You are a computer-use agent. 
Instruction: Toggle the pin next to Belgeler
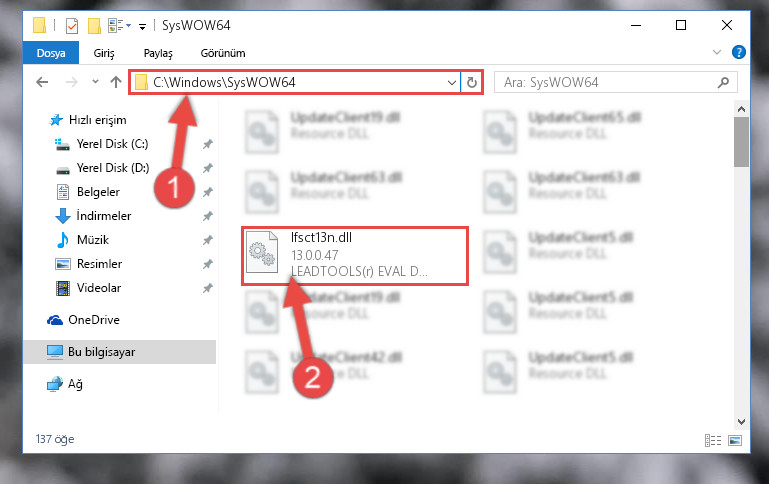(207, 192)
